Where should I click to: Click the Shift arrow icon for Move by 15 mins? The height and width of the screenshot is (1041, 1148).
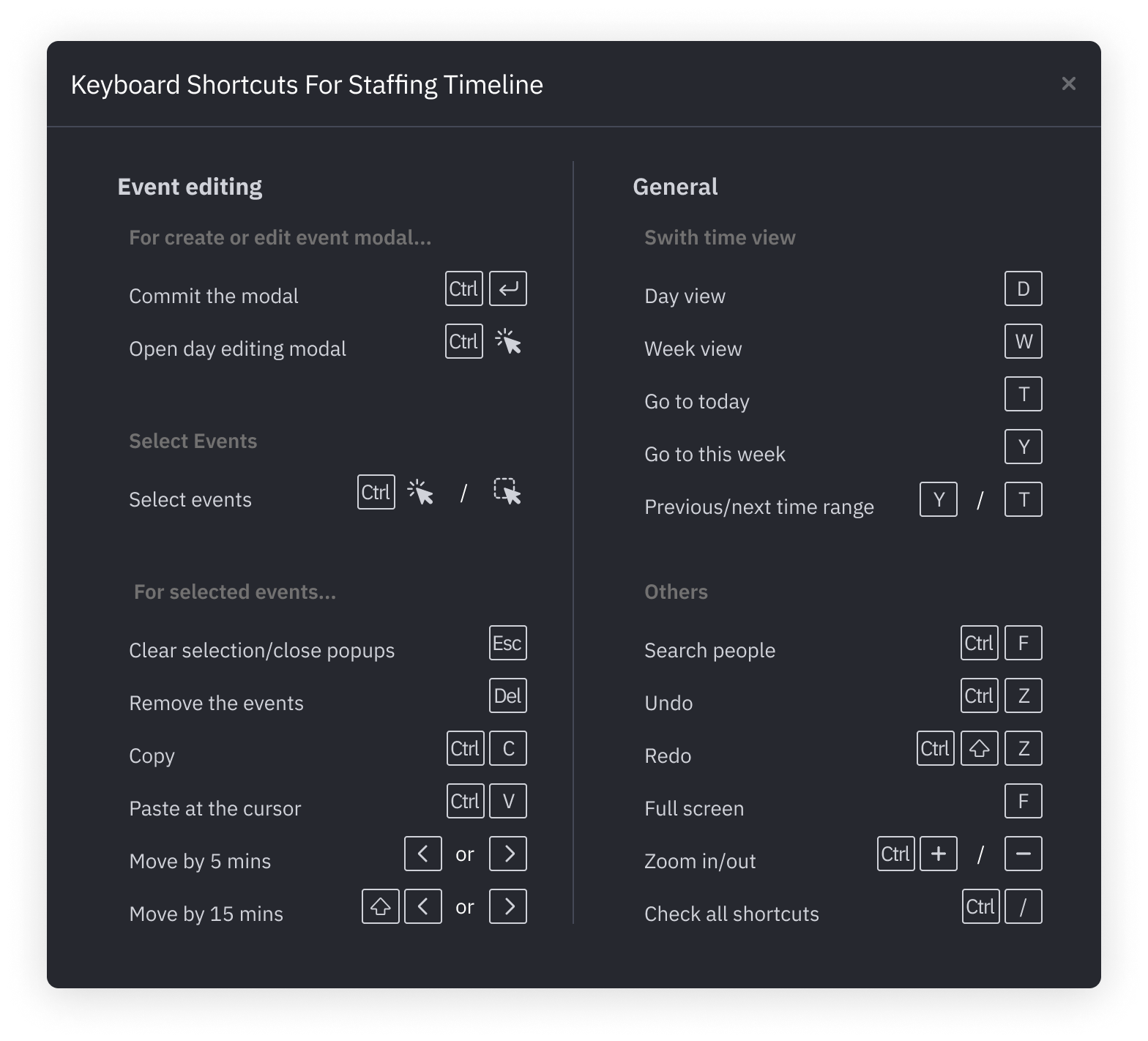(381, 907)
